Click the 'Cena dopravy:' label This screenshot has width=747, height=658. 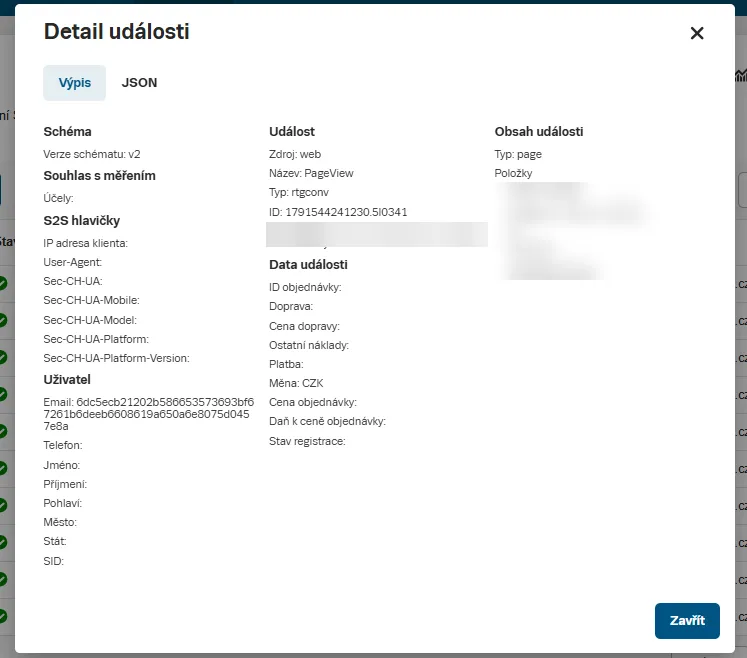pyautogui.click(x=304, y=326)
